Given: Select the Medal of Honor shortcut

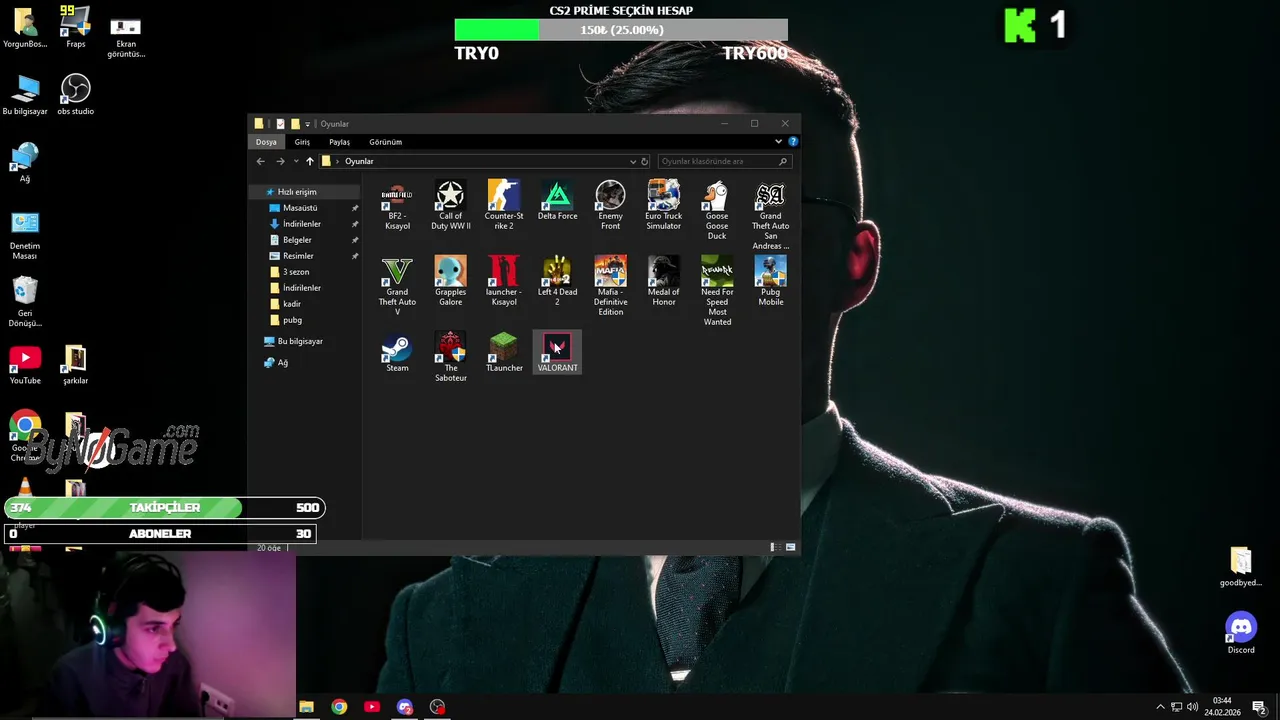Looking at the screenshot, I should coord(663,282).
